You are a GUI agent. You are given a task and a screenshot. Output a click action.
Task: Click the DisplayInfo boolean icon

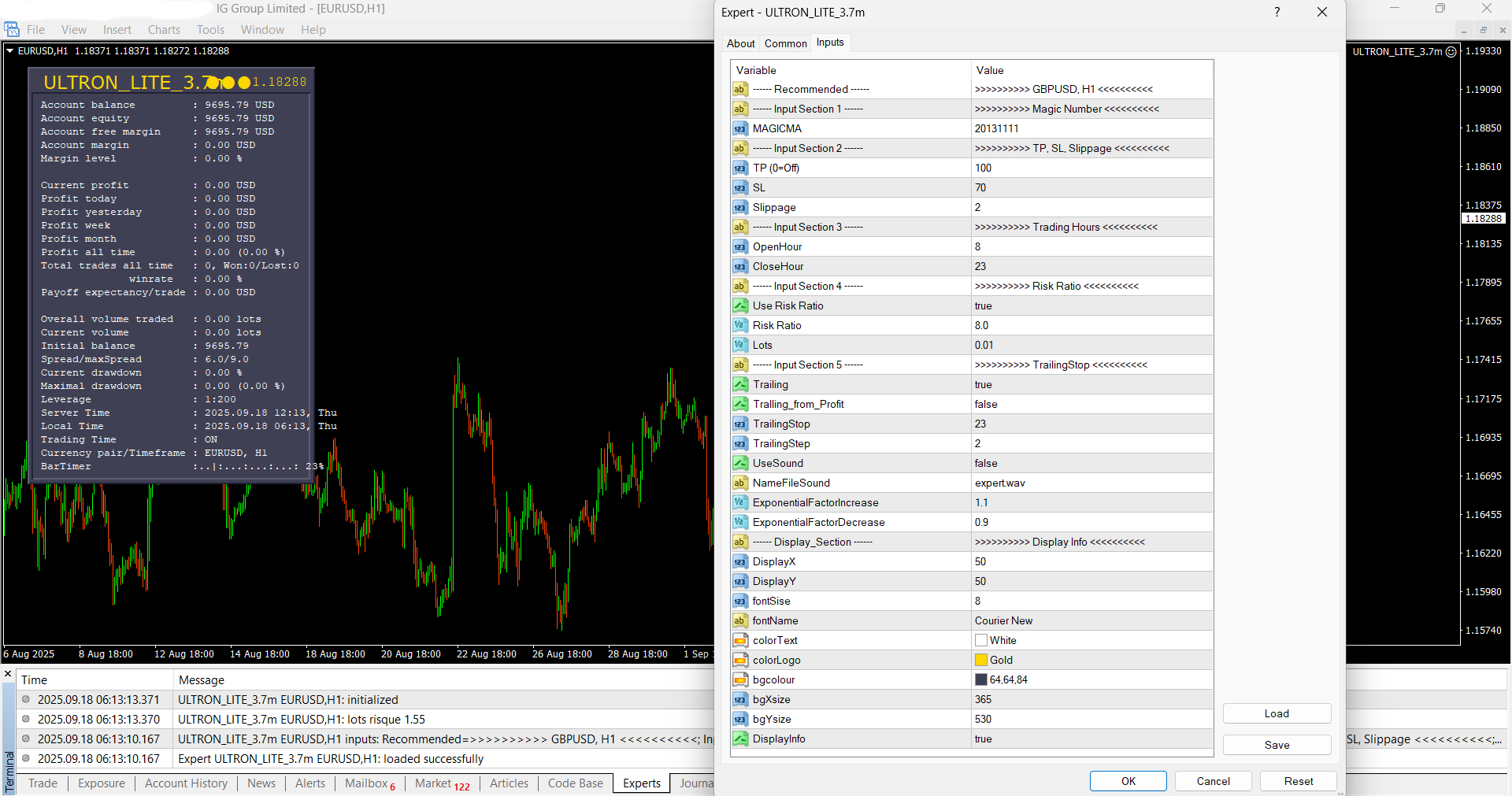(739, 739)
